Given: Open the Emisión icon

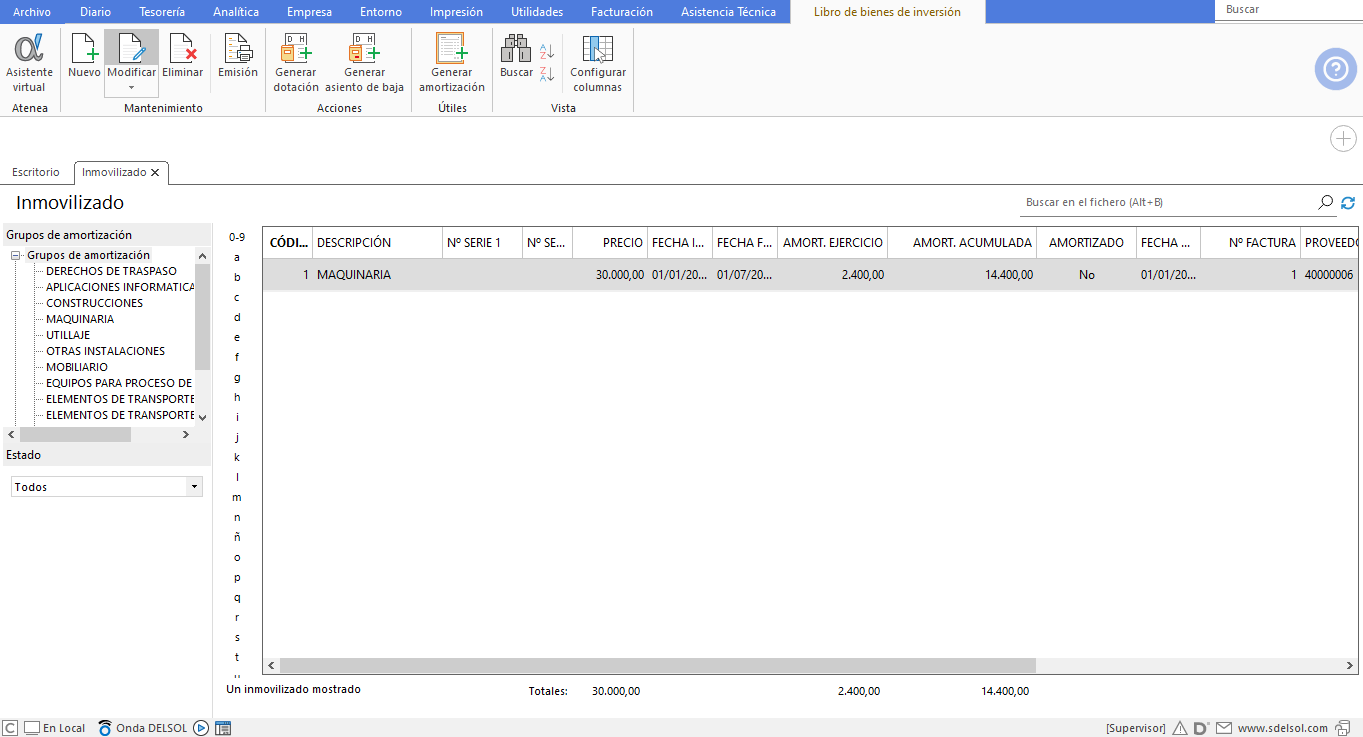Looking at the screenshot, I should tap(238, 48).
